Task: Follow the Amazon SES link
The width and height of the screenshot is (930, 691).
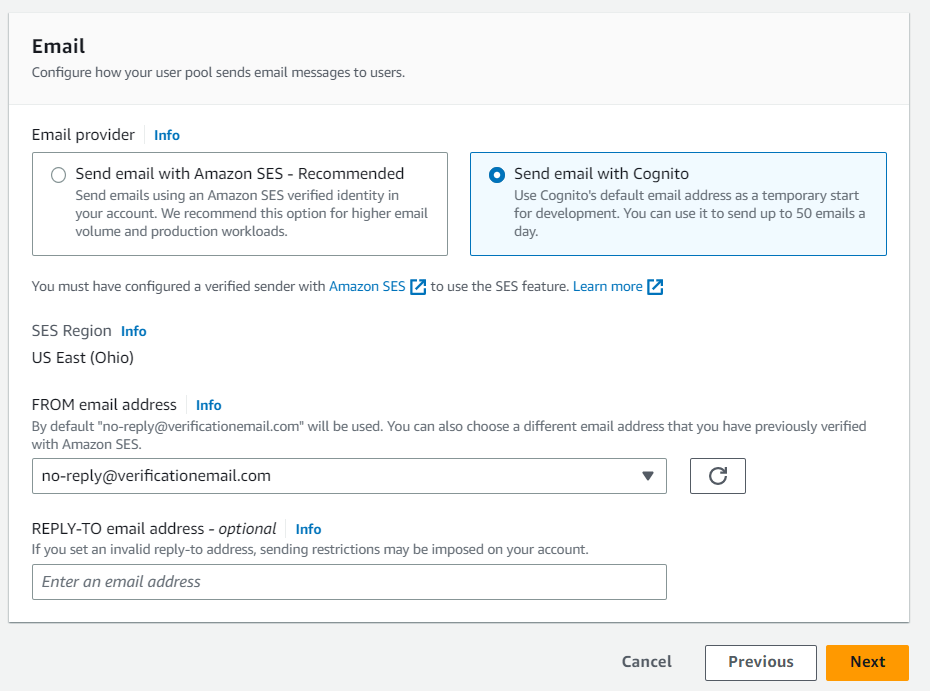Action: (x=367, y=286)
